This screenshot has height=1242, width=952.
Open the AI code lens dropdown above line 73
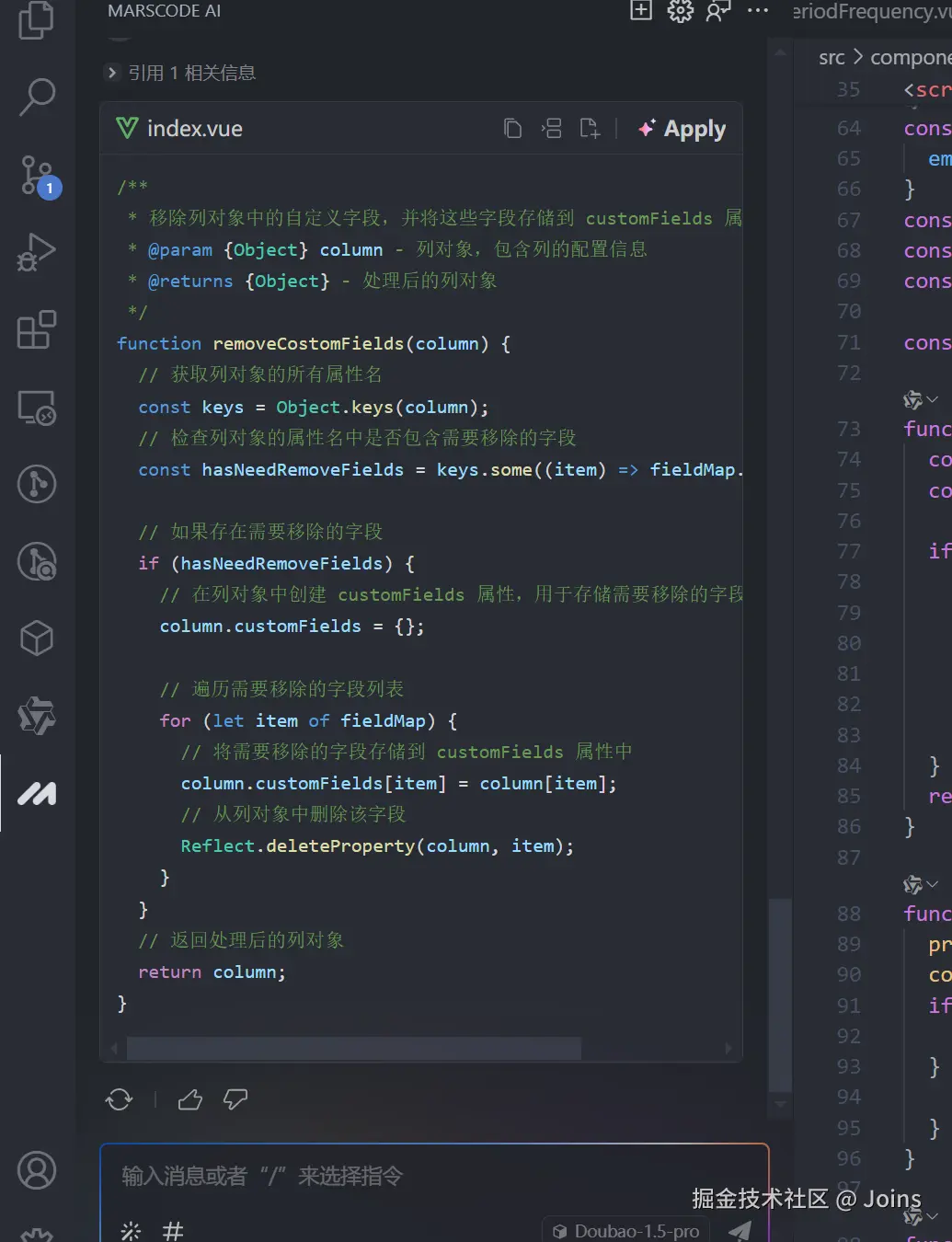point(921,399)
